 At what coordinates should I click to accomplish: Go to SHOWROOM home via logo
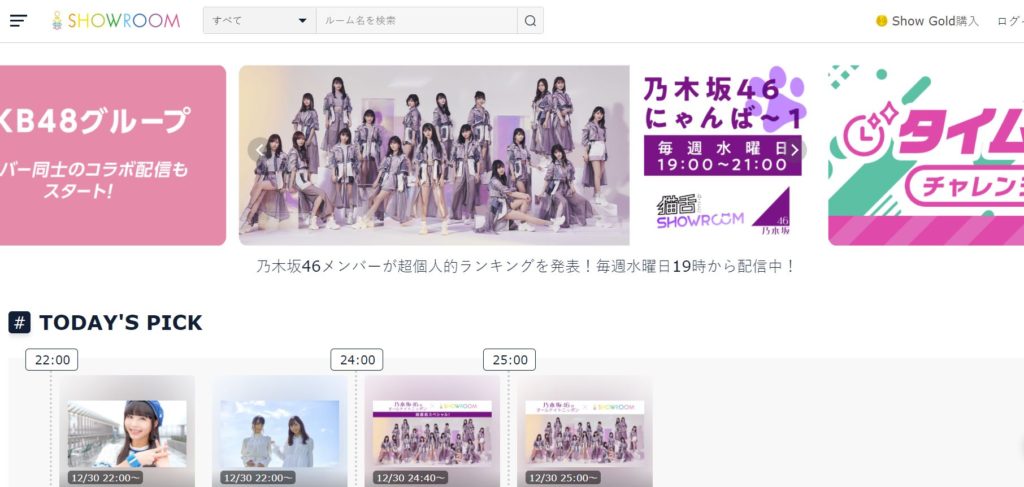tap(116, 21)
